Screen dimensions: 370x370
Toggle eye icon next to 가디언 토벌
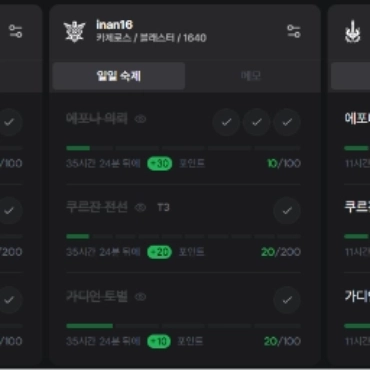[x=140, y=297]
